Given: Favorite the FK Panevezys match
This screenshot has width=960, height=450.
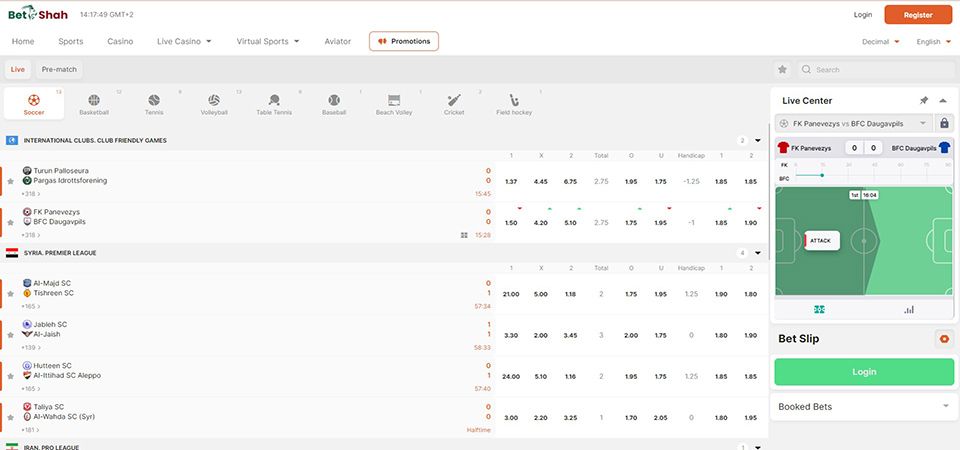Looking at the screenshot, I should (x=10, y=222).
